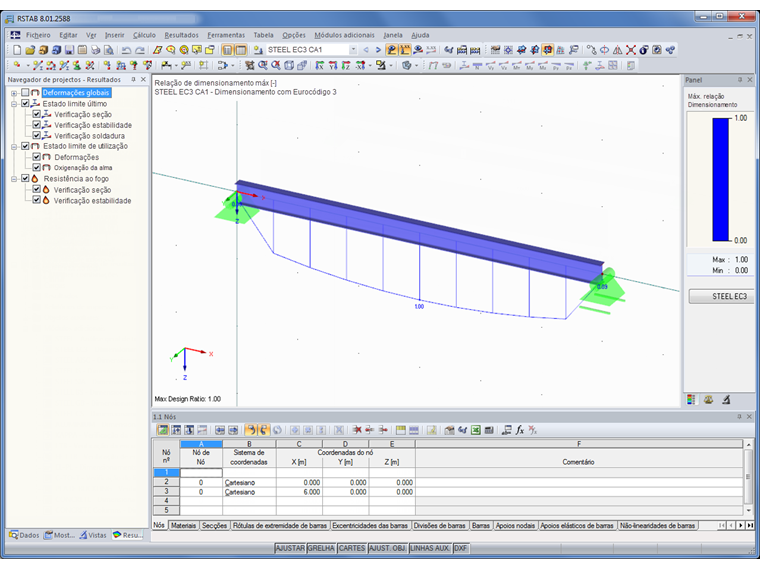Click the balance scale icon in Panel bottom
The height and width of the screenshot is (570, 760).
point(708,400)
